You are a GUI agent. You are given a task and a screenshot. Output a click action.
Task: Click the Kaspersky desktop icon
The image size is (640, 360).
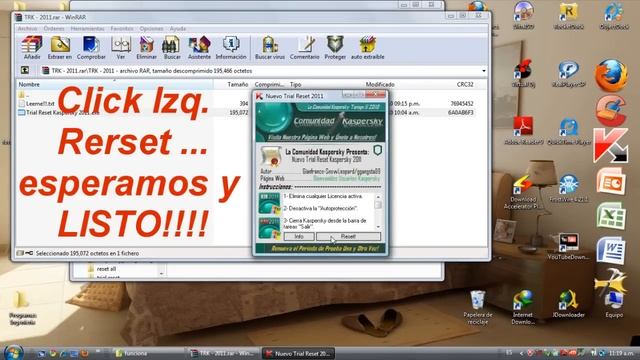pos(611,146)
